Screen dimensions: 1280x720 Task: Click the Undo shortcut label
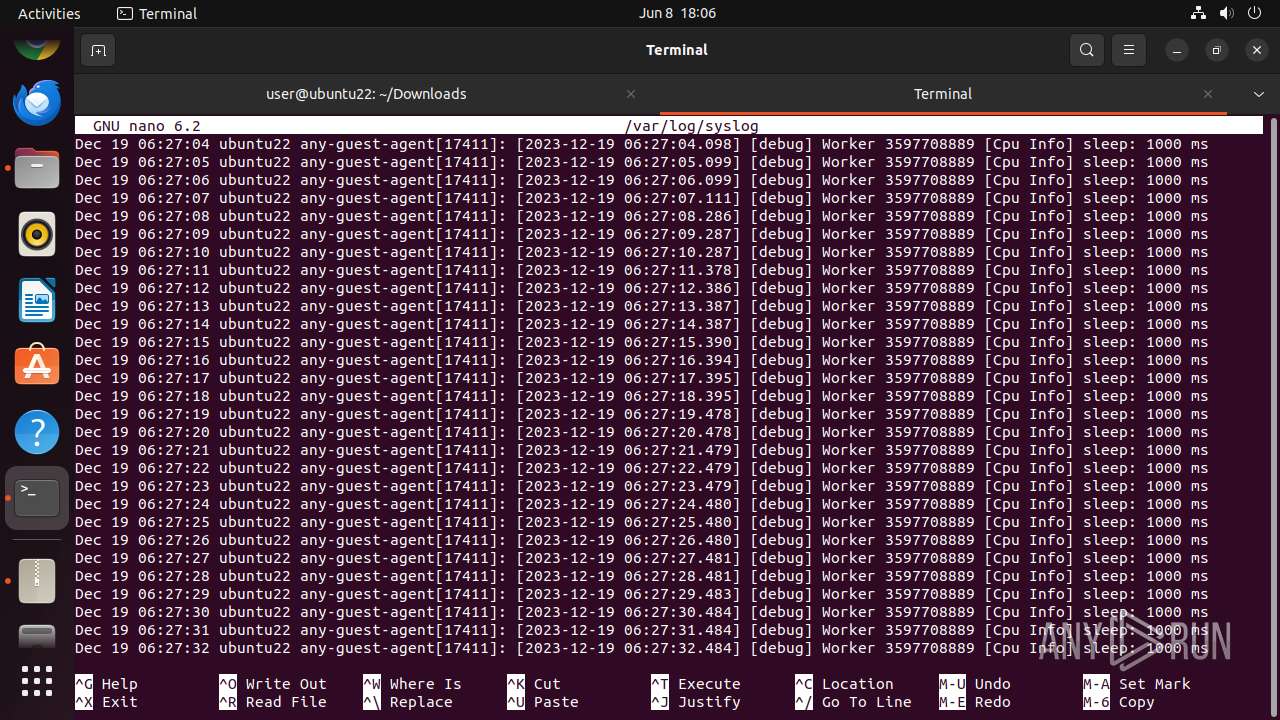pyautogui.click(x=993, y=684)
